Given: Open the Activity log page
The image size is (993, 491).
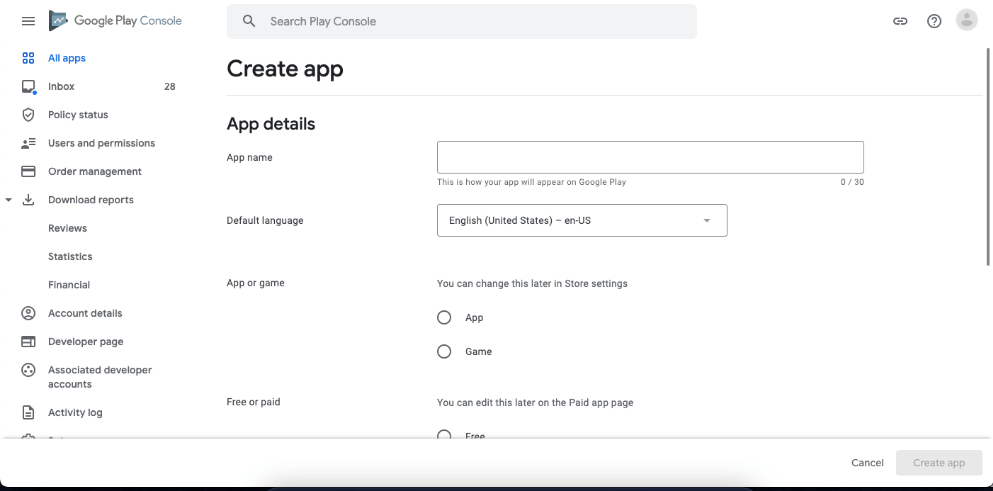Looking at the screenshot, I should point(75,413).
